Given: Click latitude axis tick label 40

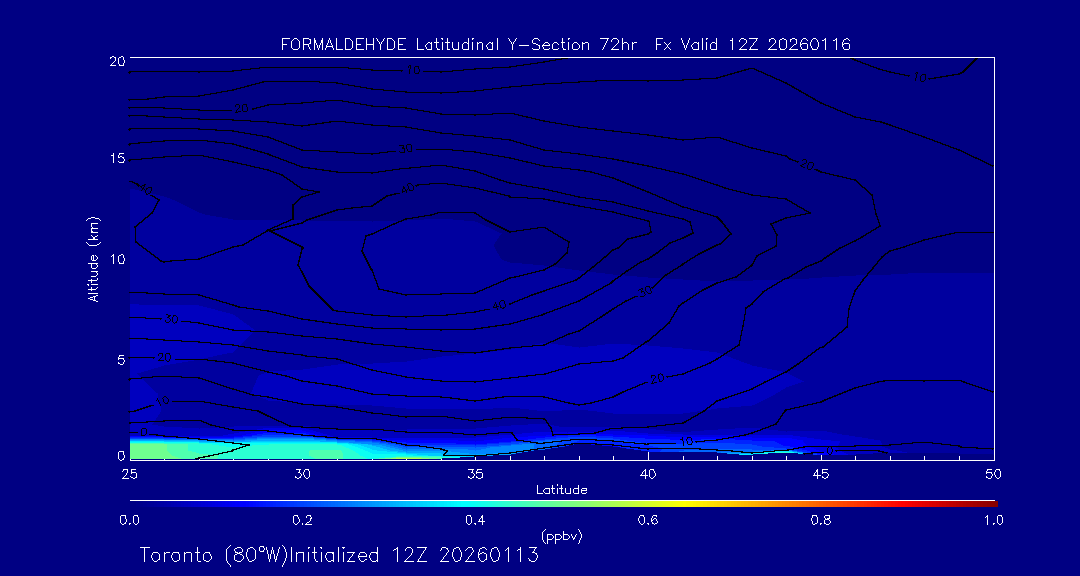Looking at the screenshot, I should point(648,474).
